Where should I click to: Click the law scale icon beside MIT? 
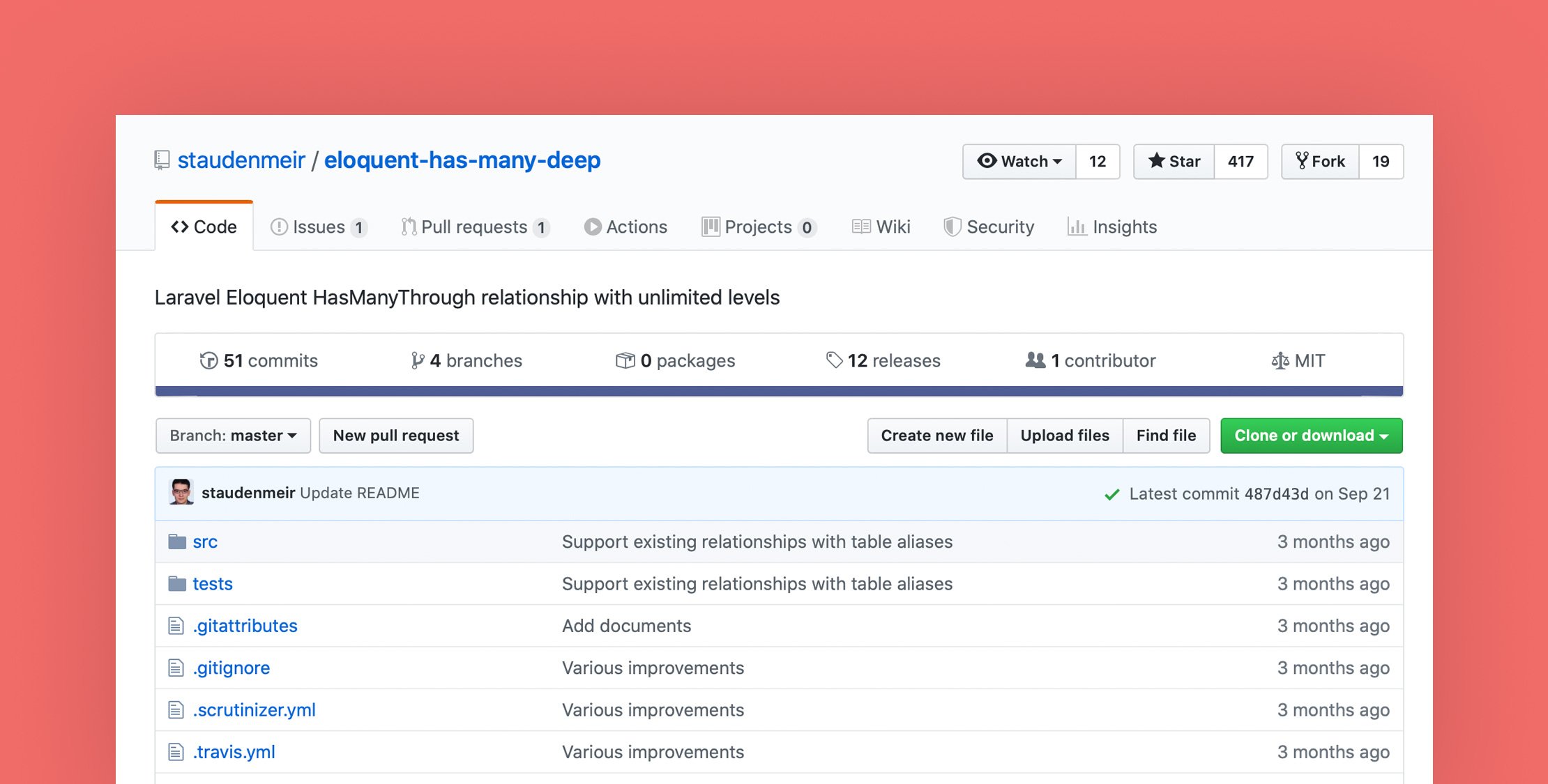[1280, 361]
